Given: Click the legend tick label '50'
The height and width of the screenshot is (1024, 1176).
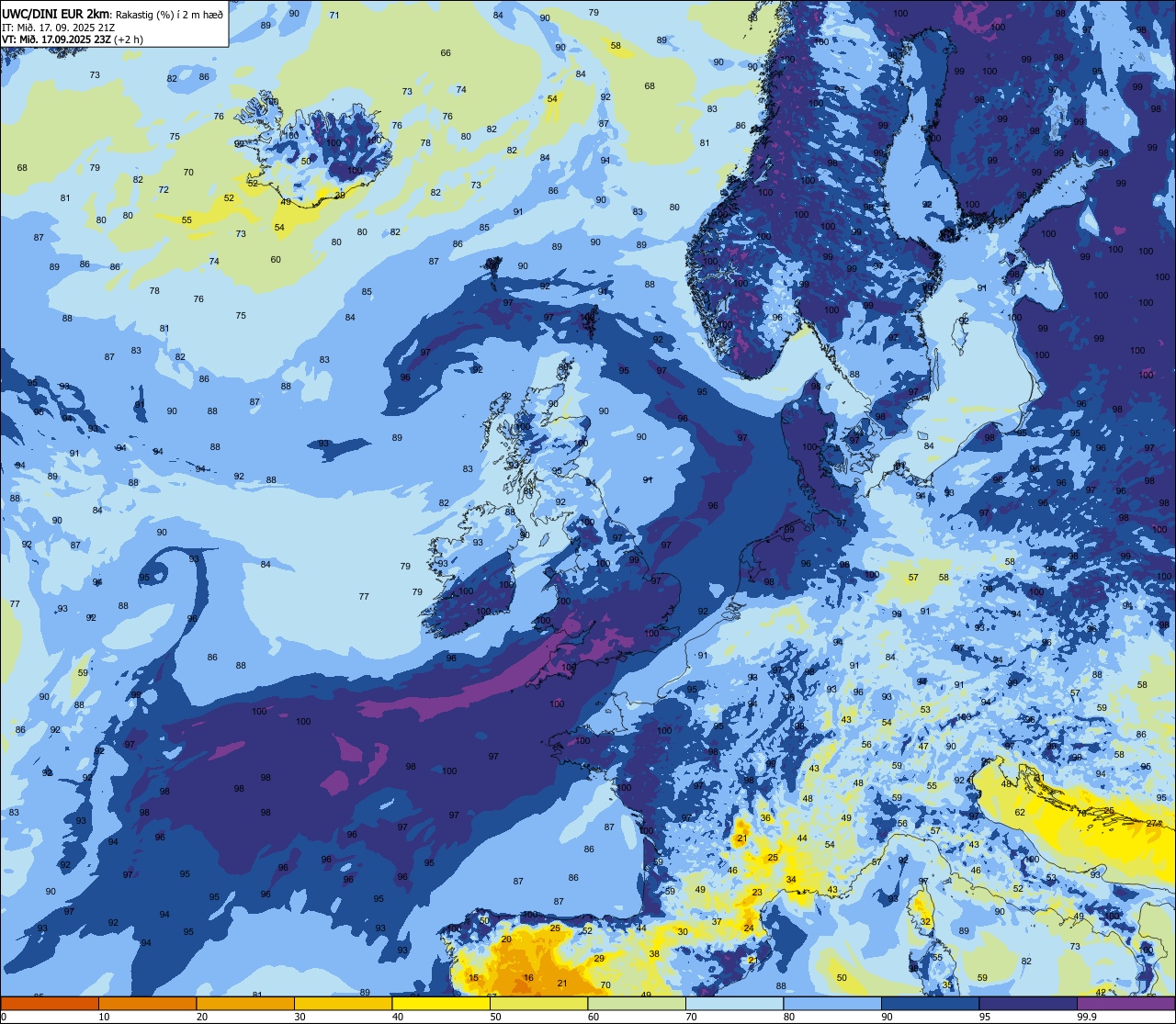Looking at the screenshot, I should point(495,1017).
